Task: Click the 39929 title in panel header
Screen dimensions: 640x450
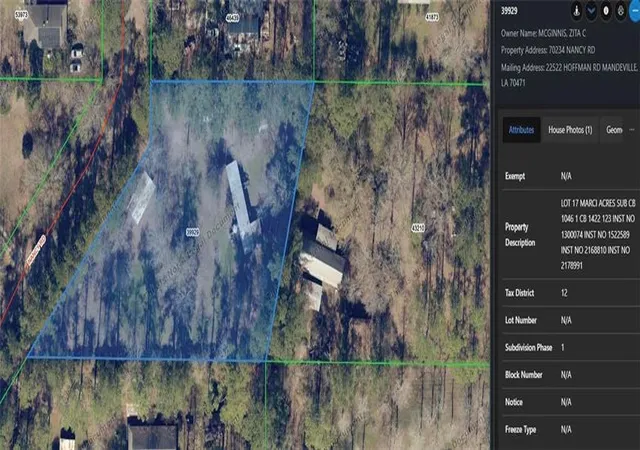Action: [509, 11]
